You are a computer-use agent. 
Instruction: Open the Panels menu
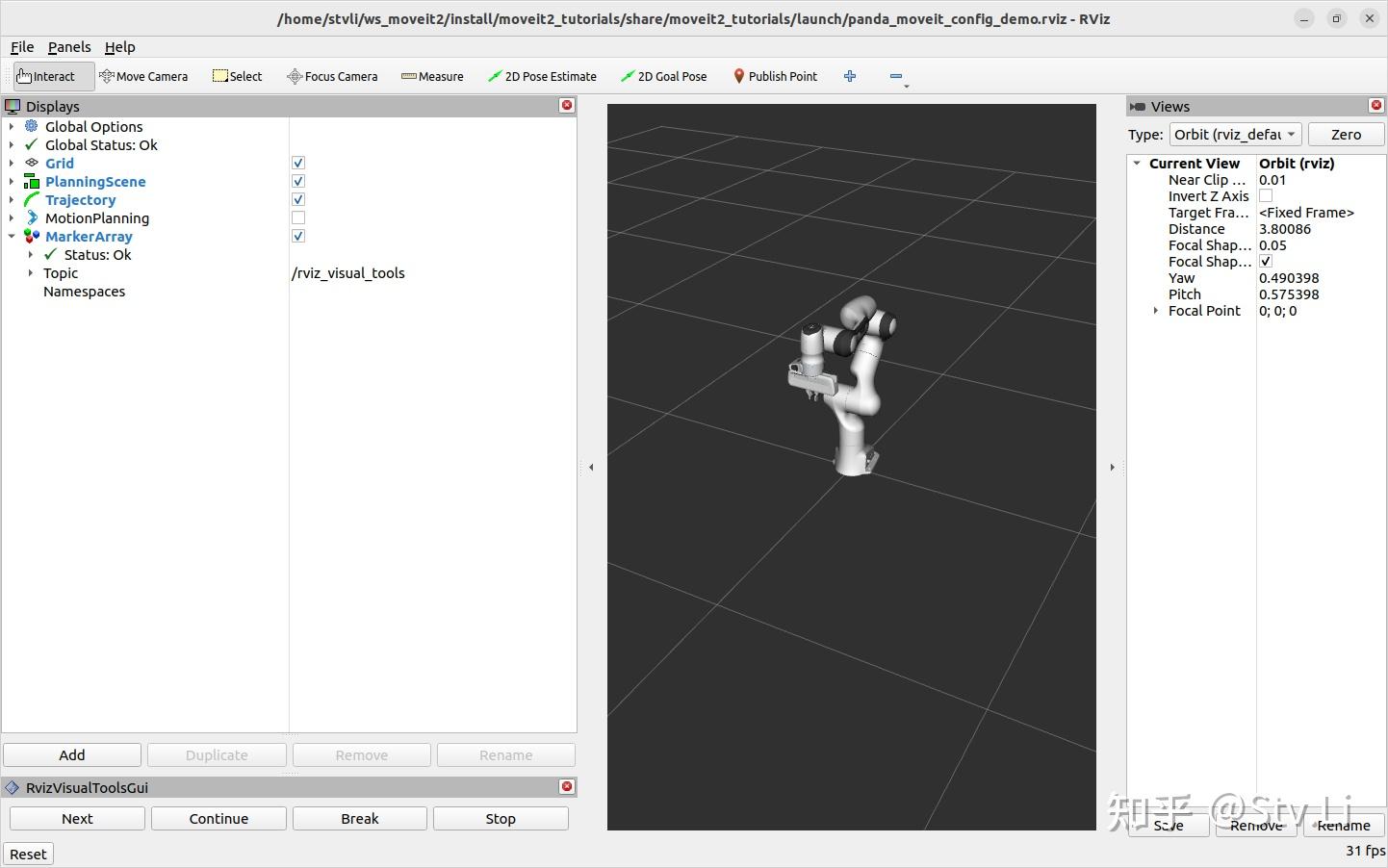[x=68, y=46]
